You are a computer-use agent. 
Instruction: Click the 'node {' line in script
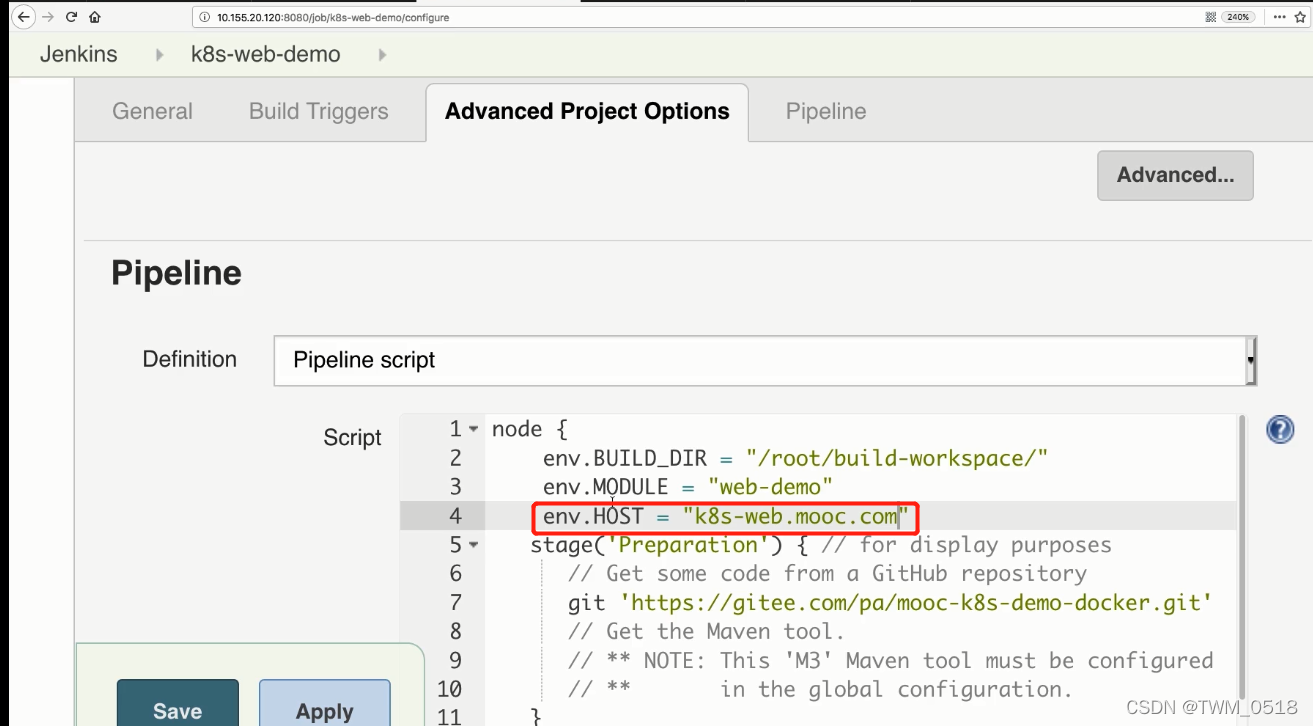530,429
